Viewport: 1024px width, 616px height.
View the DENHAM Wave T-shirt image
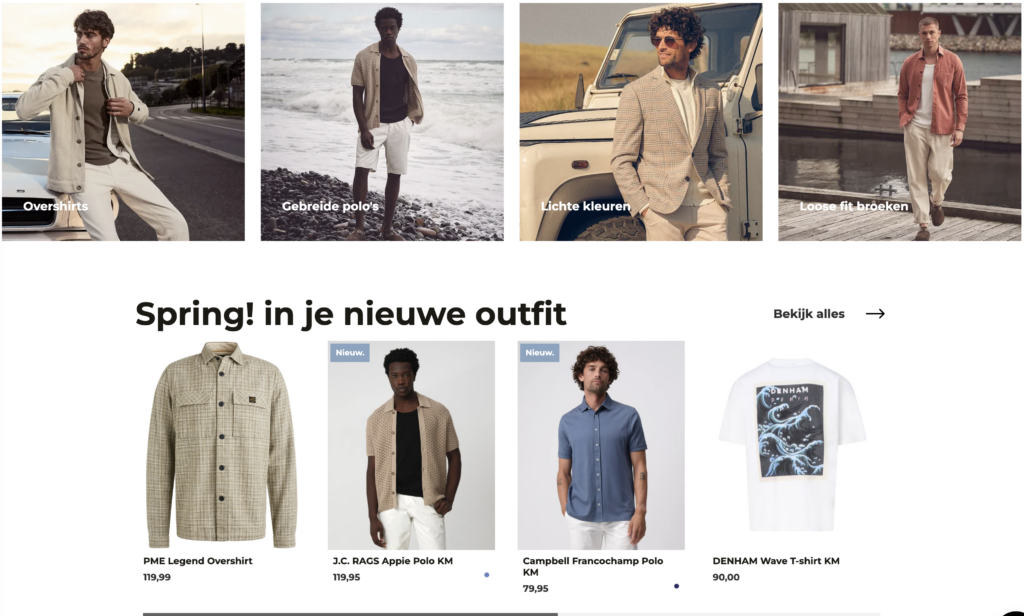point(792,445)
